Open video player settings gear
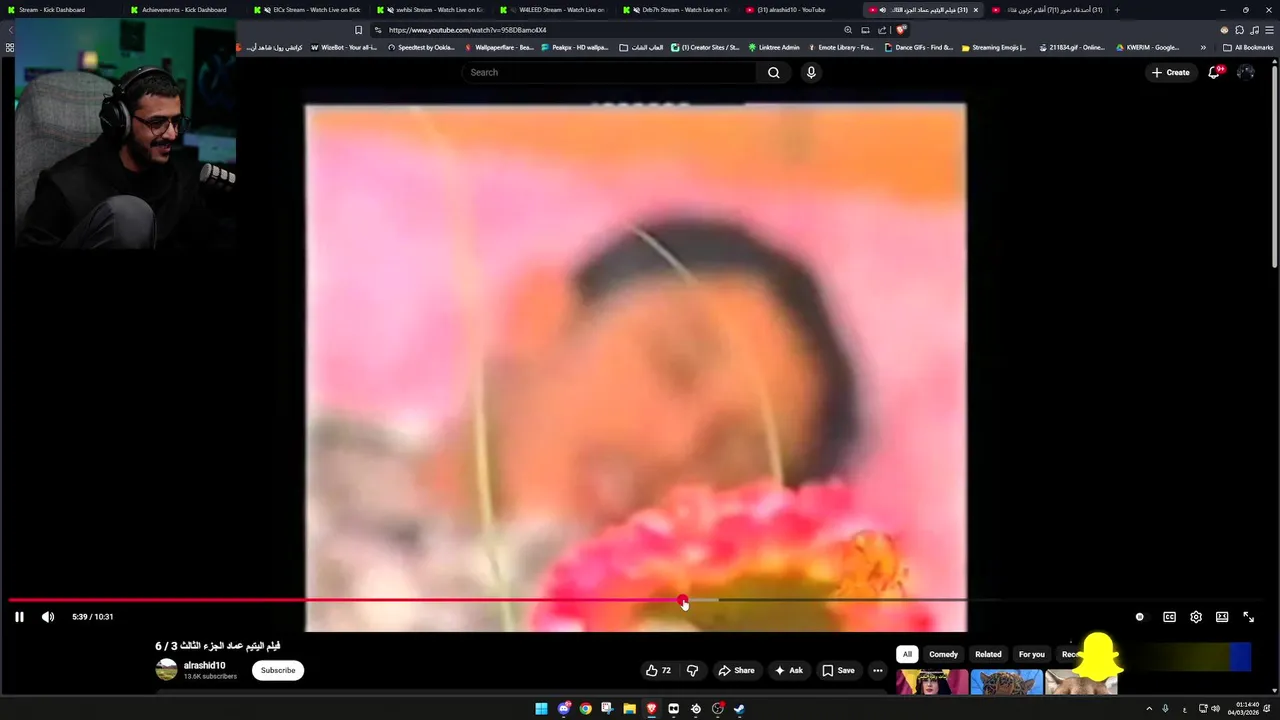 pos(1196,617)
